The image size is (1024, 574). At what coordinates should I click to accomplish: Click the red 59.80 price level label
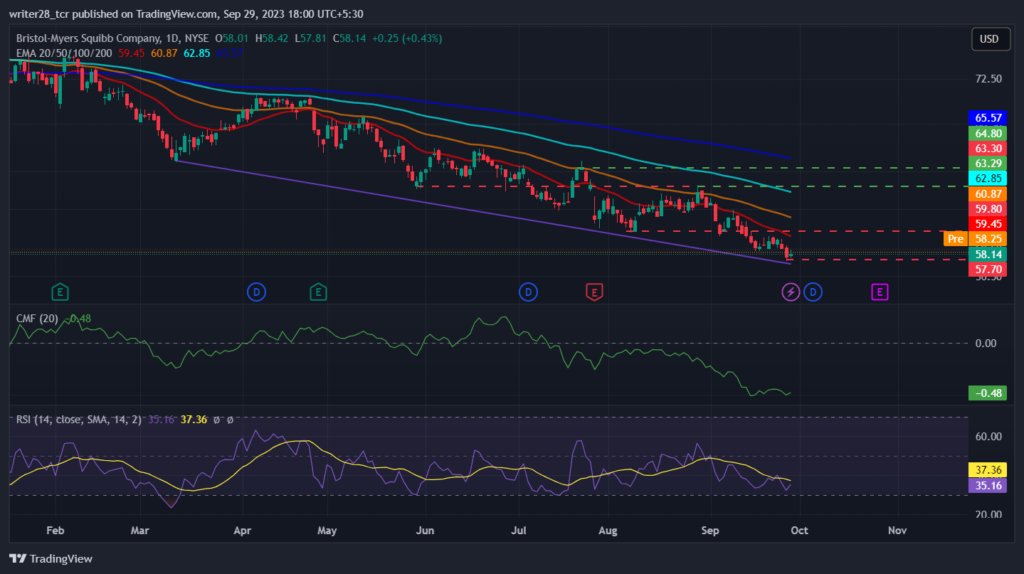(x=987, y=209)
